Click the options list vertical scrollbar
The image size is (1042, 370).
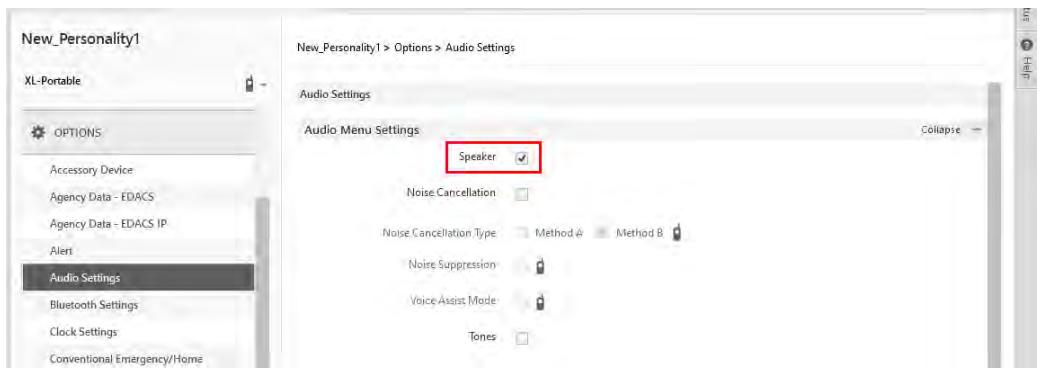pyautogui.click(x=261, y=283)
